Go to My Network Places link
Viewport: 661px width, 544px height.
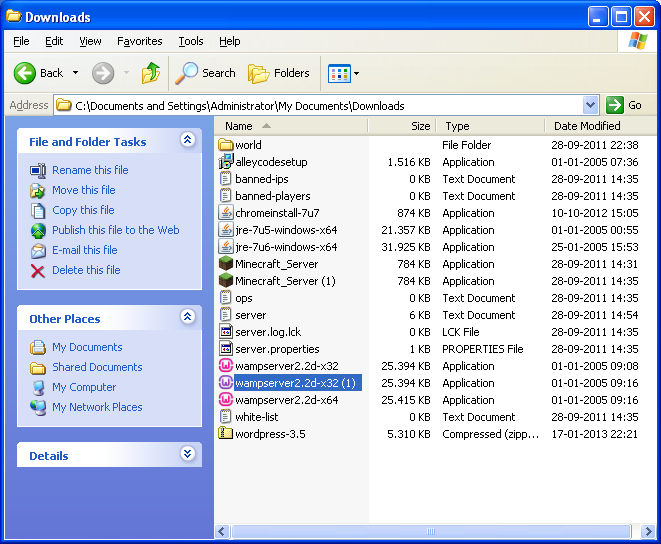97,407
